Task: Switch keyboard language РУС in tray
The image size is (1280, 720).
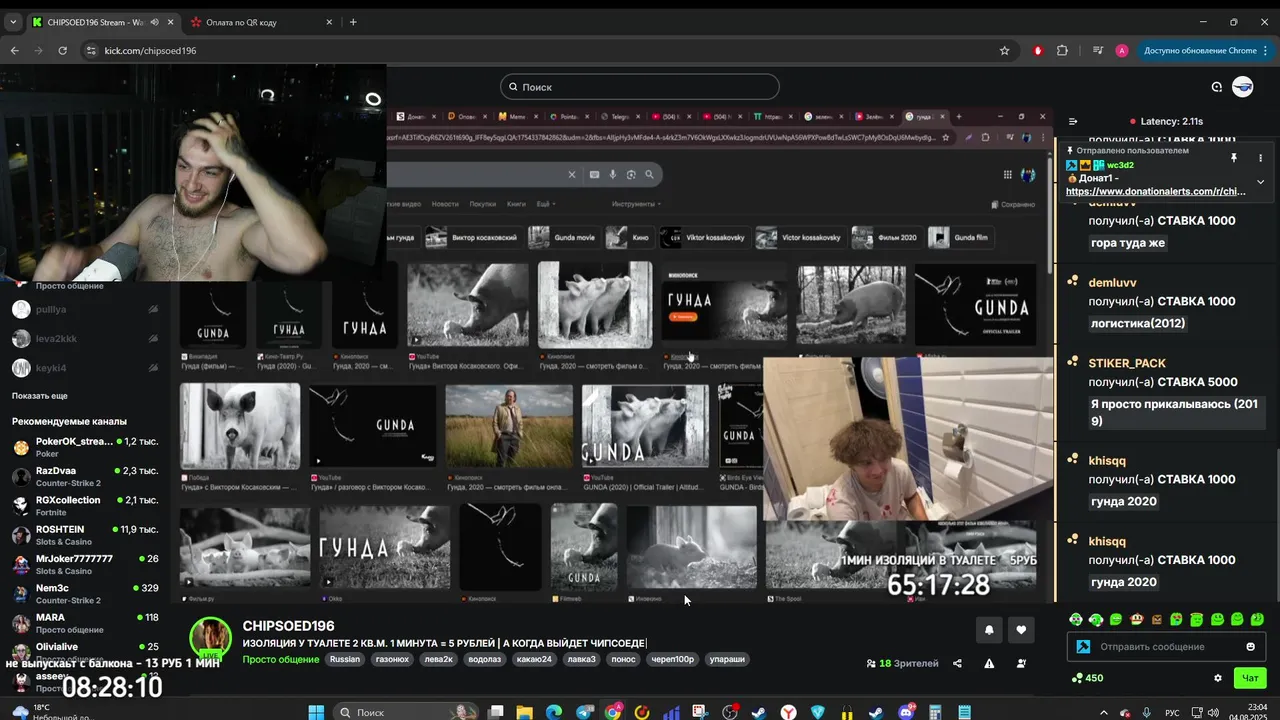Action: click(x=1172, y=713)
